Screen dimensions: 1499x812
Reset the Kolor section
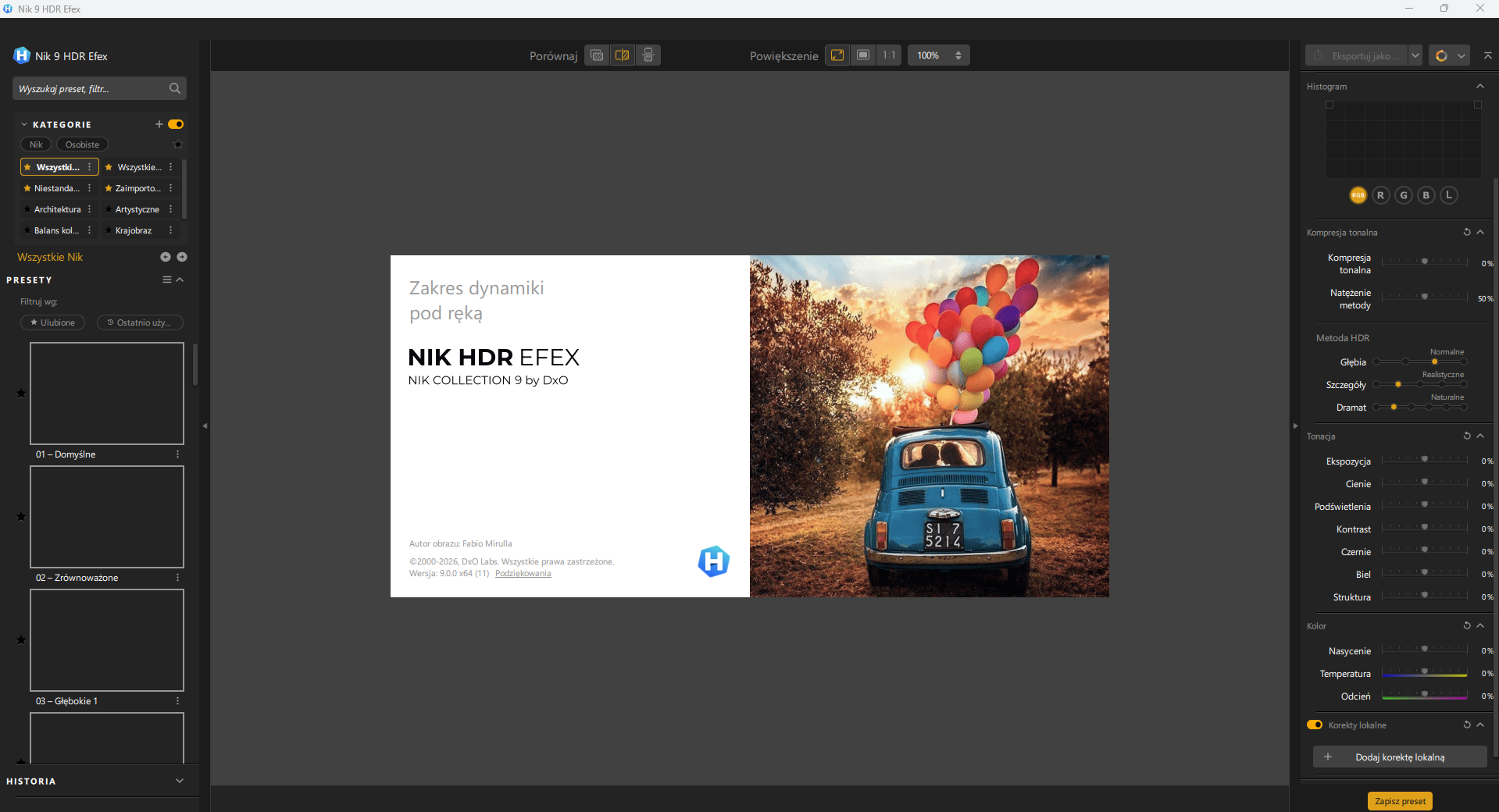1467,625
